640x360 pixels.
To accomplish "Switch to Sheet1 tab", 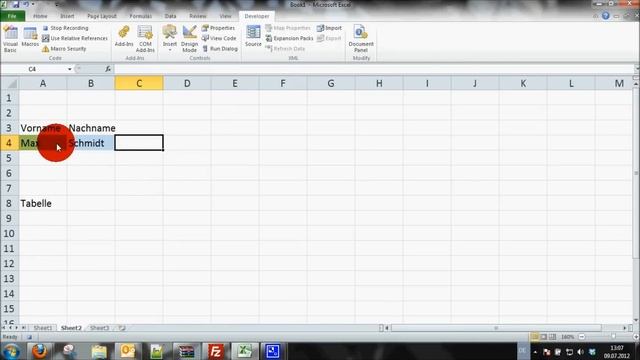I will [x=43, y=328].
